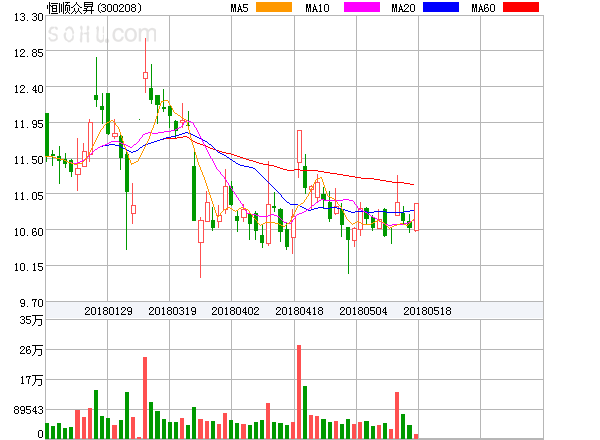The width and height of the screenshot is (600, 440).
Task: Click the magenta MA10 legend swatch
Action: click(362, 7)
